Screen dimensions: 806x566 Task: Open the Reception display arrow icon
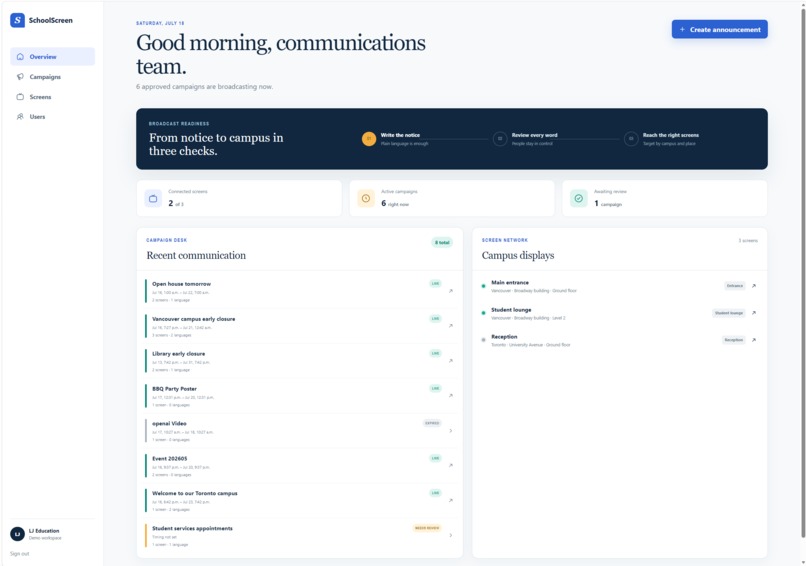(x=754, y=340)
